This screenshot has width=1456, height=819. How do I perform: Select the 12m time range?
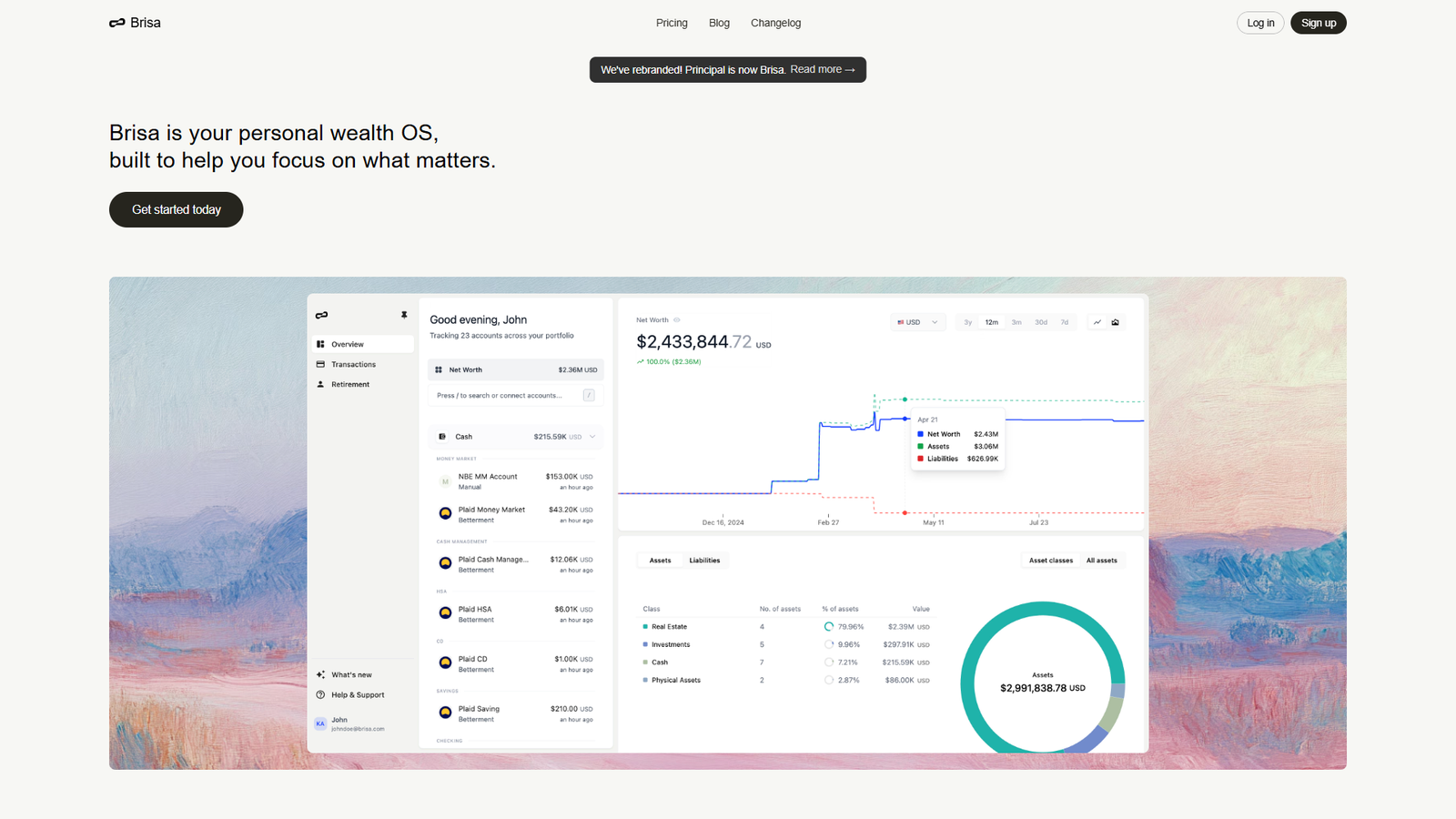[992, 322]
